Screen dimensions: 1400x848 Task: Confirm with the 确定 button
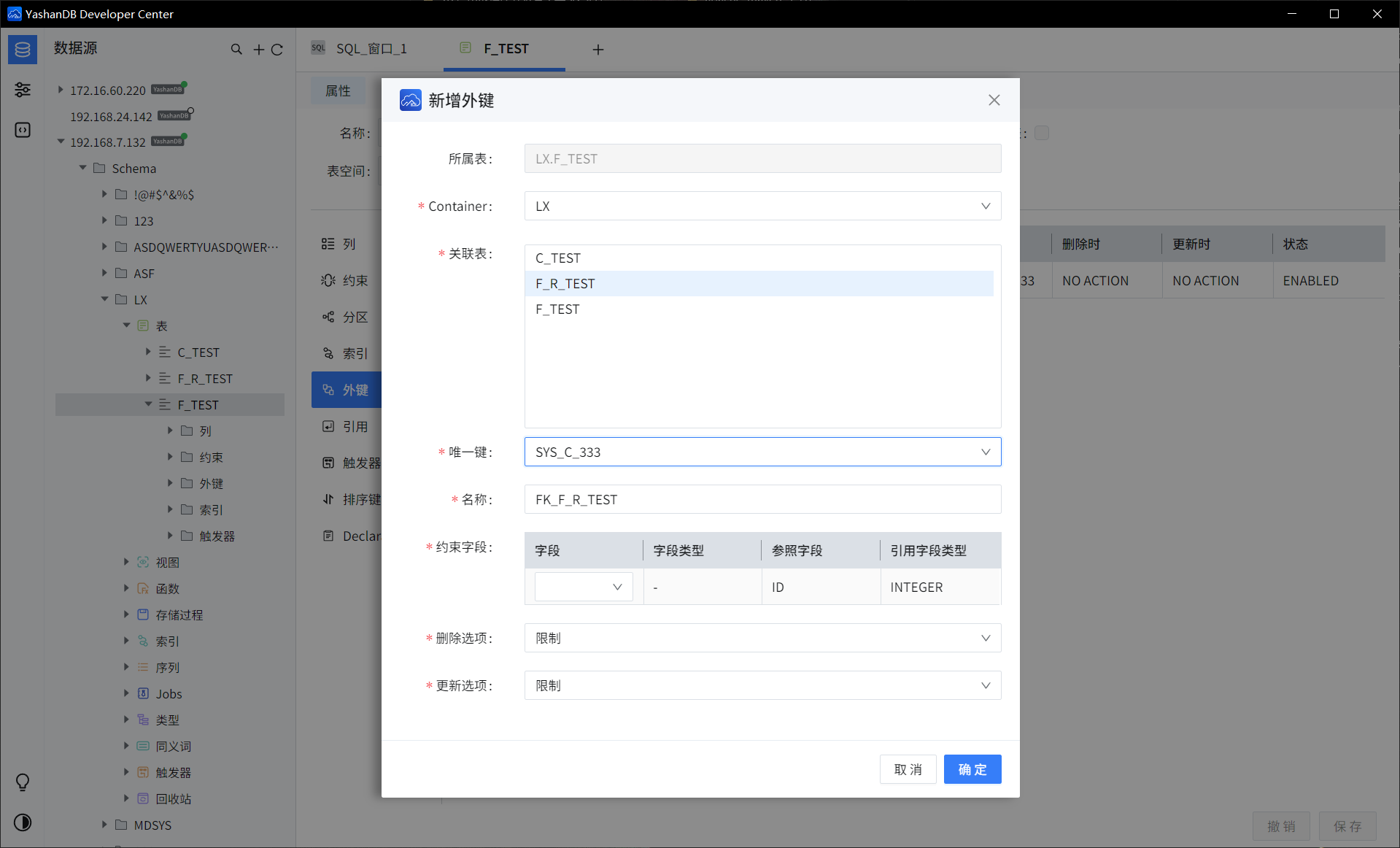click(x=972, y=770)
